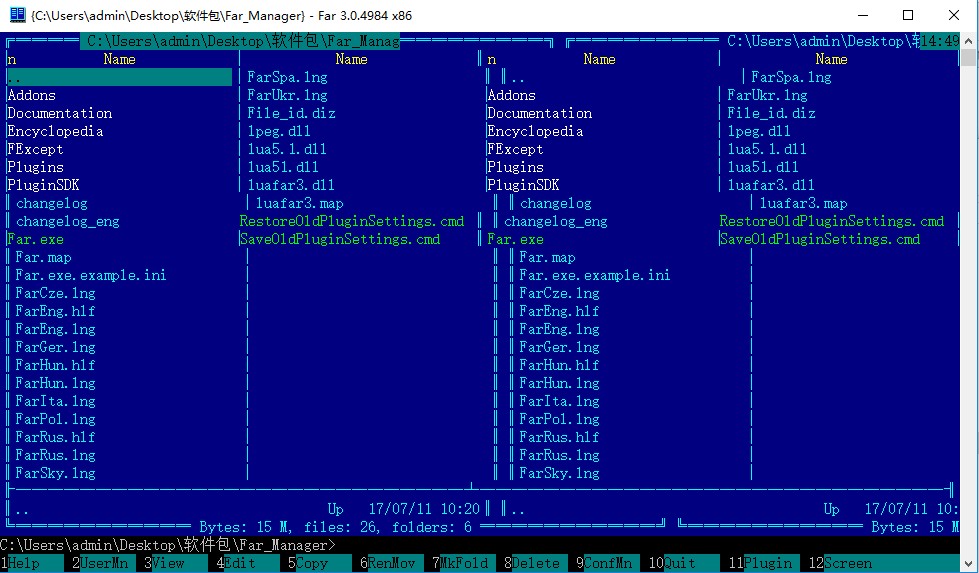The height and width of the screenshot is (573, 979).
Task: Click 4 Edit in the bottom key bar
Action: click(x=238, y=563)
